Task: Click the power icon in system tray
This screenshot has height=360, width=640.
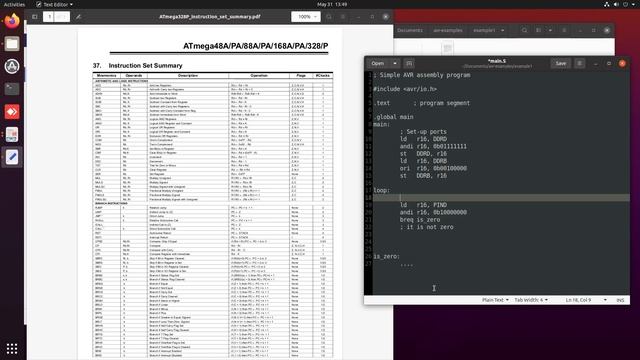Action: pyautogui.click(x=625, y=4)
